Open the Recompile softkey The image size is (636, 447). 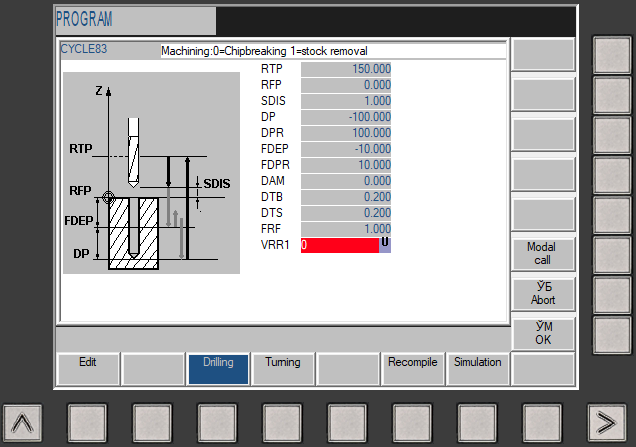click(413, 369)
